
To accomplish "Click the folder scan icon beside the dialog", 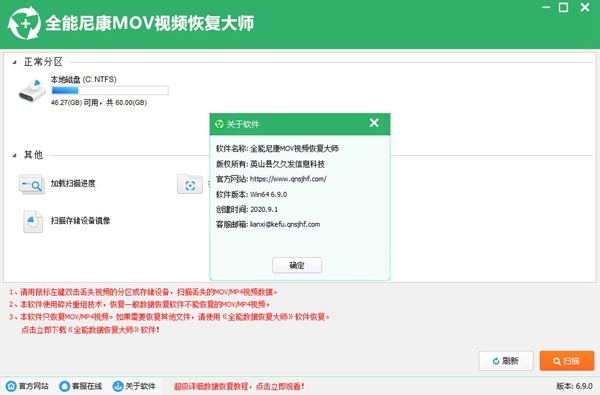I will (x=190, y=184).
